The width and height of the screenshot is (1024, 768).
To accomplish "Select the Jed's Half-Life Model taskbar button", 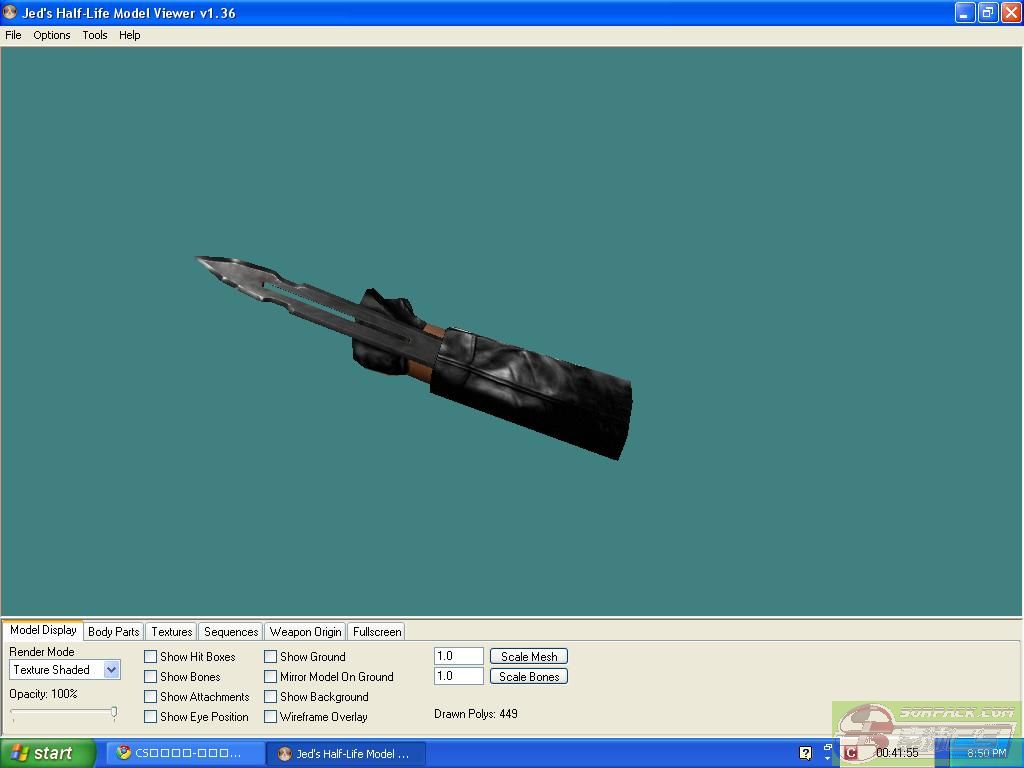I will (x=347, y=754).
